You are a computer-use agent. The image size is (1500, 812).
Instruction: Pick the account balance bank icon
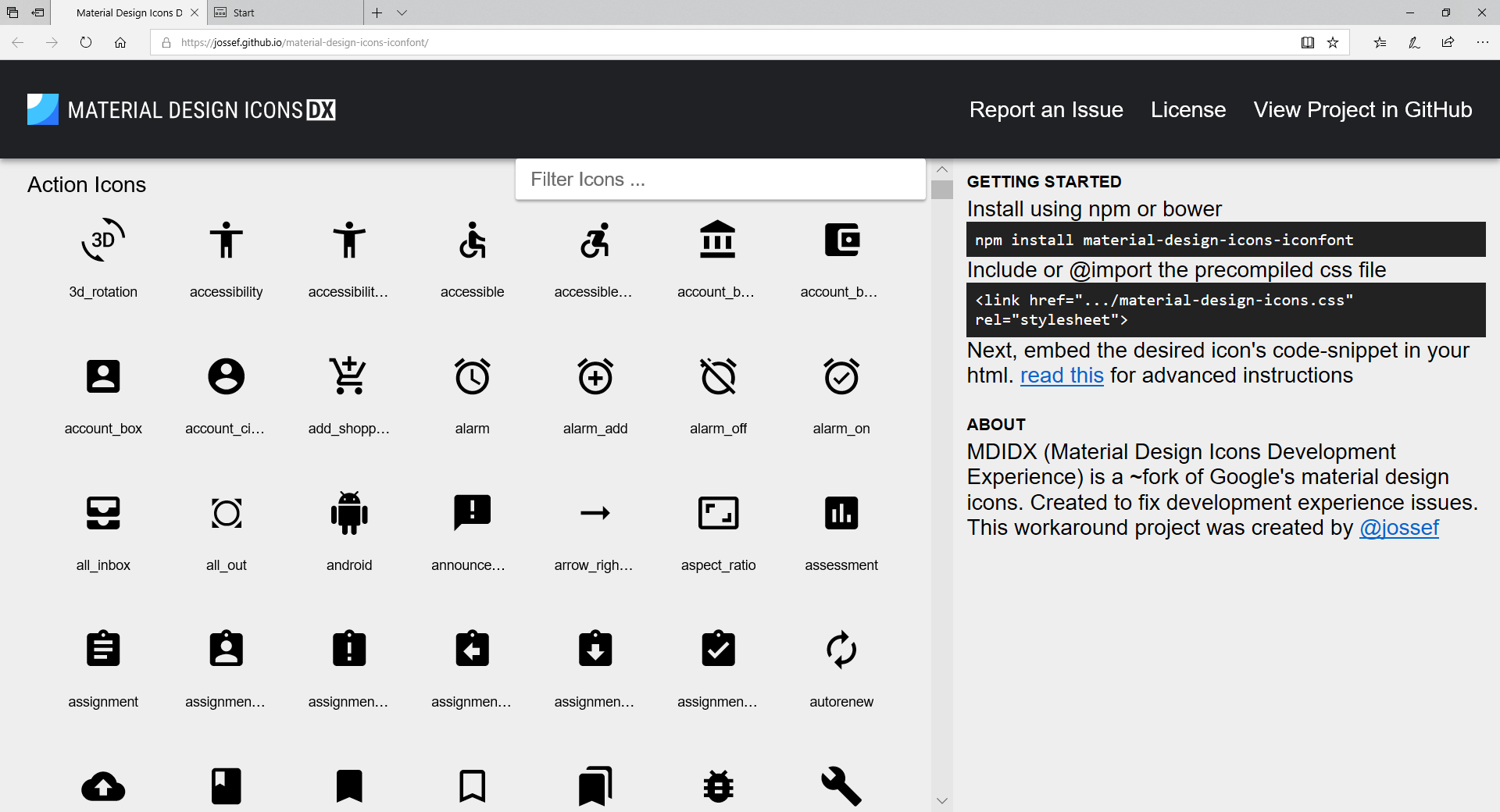pyautogui.click(x=717, y=240)
